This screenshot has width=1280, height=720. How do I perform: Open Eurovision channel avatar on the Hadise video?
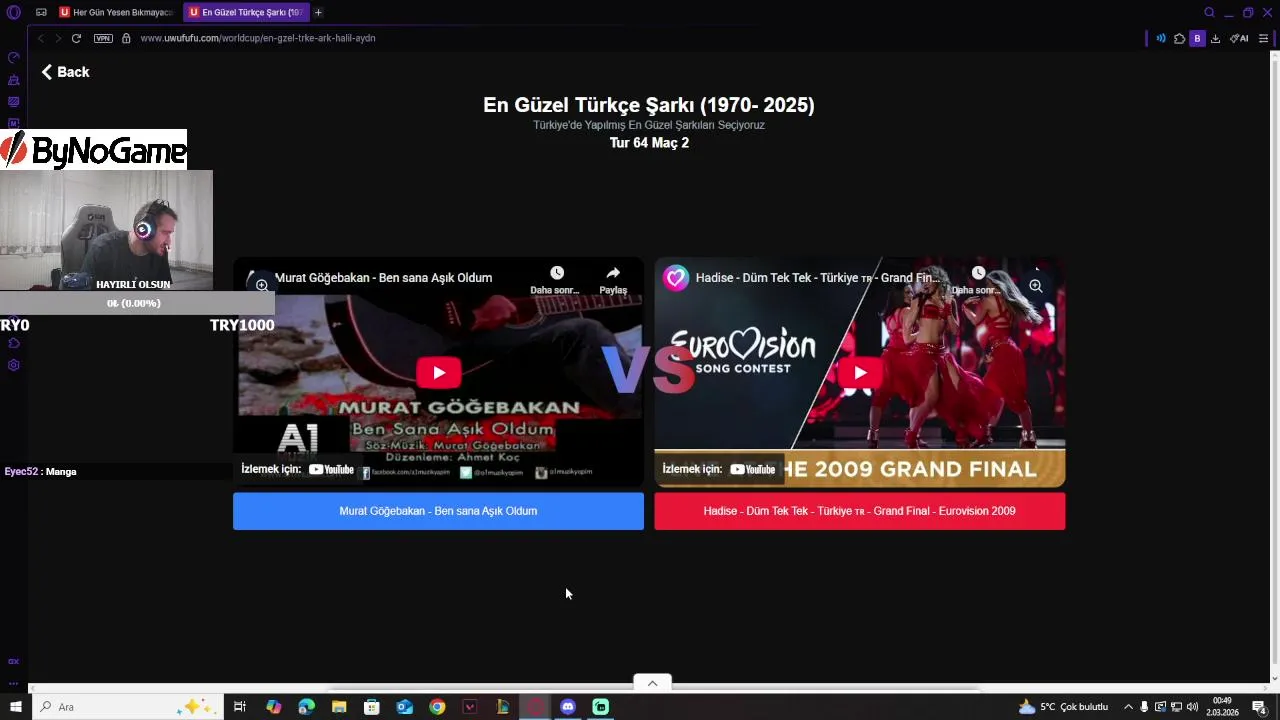[676, 278]
